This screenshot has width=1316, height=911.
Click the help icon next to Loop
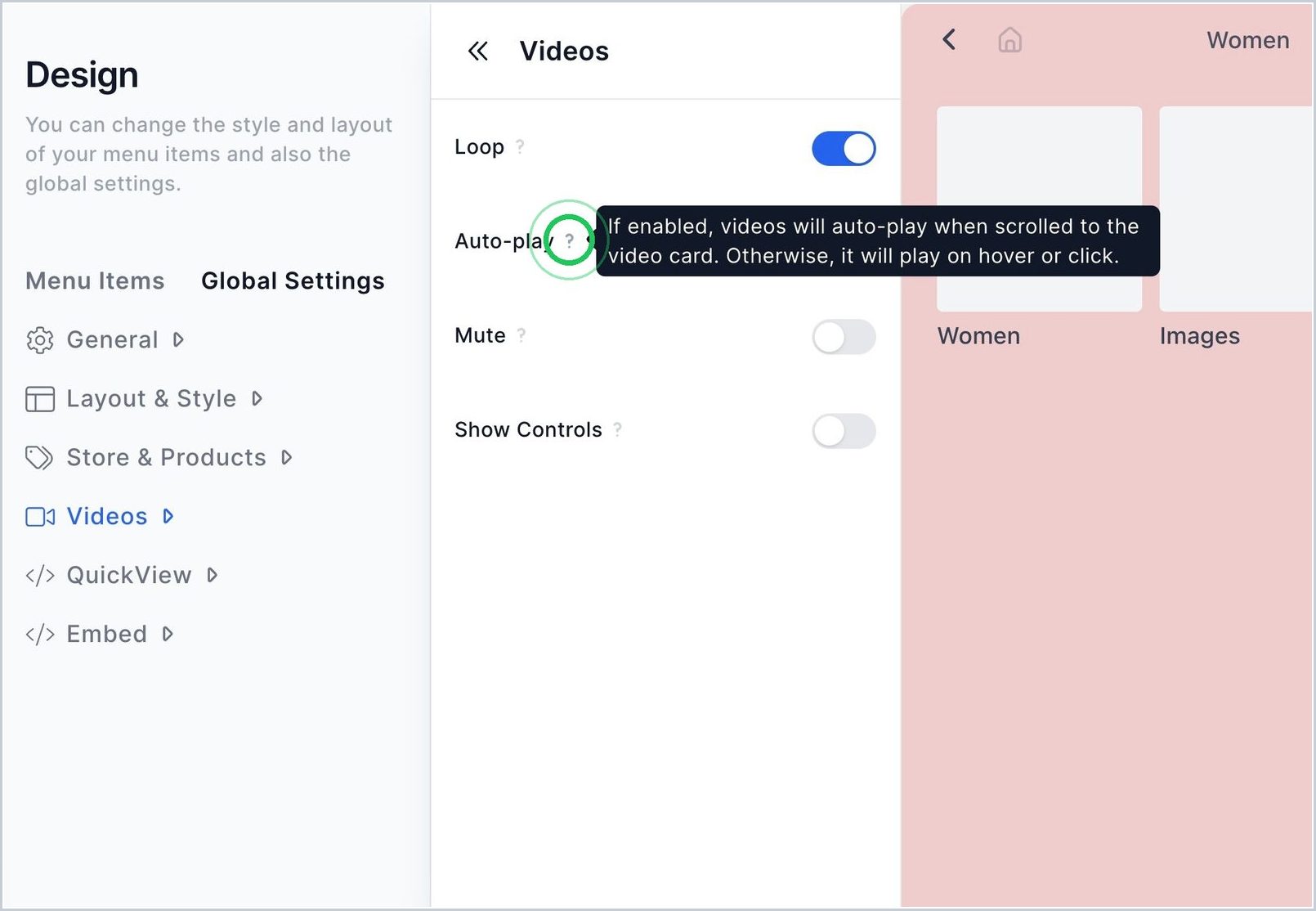(x=520, y=146)
